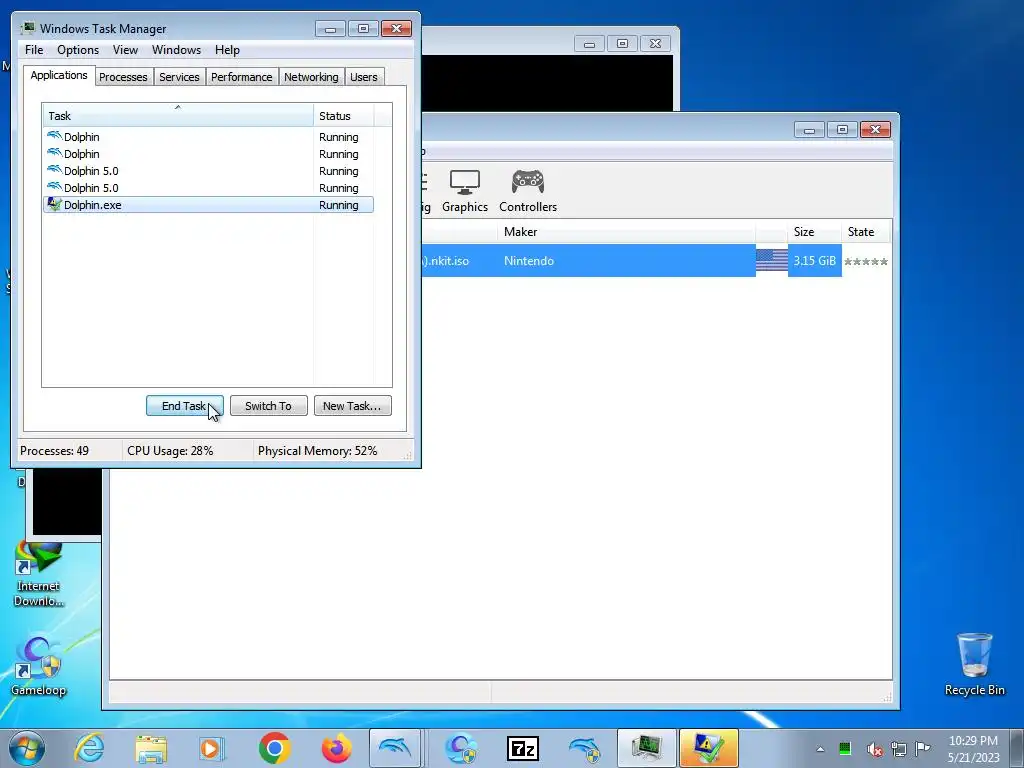This screenshot has height=768, width=1024.
Task: Open Task Manager Windows menu
Action: (176, 50)
